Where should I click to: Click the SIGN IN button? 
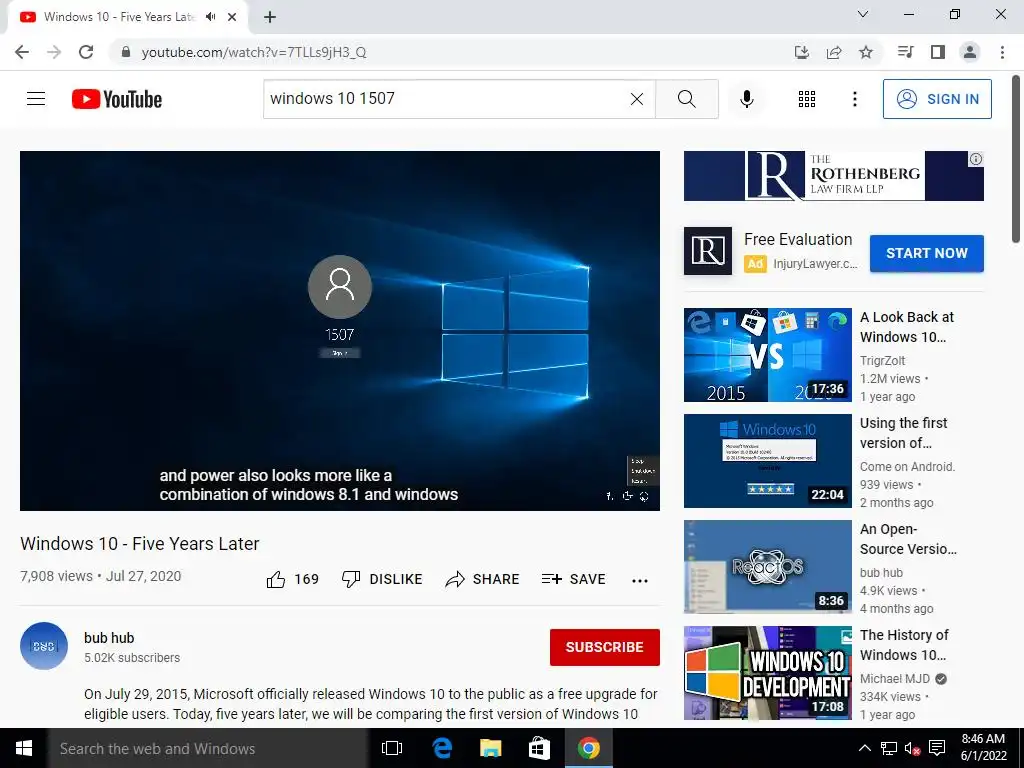pyautogui.click(x=937, y=99)
